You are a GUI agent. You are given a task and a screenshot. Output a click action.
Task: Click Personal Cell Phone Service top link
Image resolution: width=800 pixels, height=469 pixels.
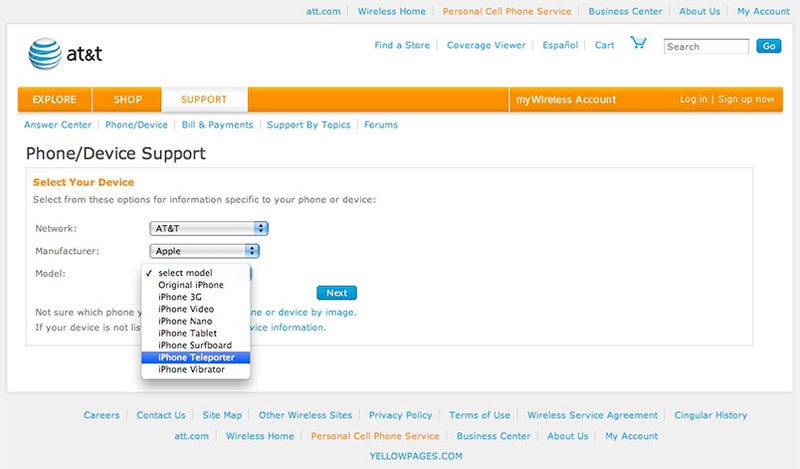(x=507, y=11)
